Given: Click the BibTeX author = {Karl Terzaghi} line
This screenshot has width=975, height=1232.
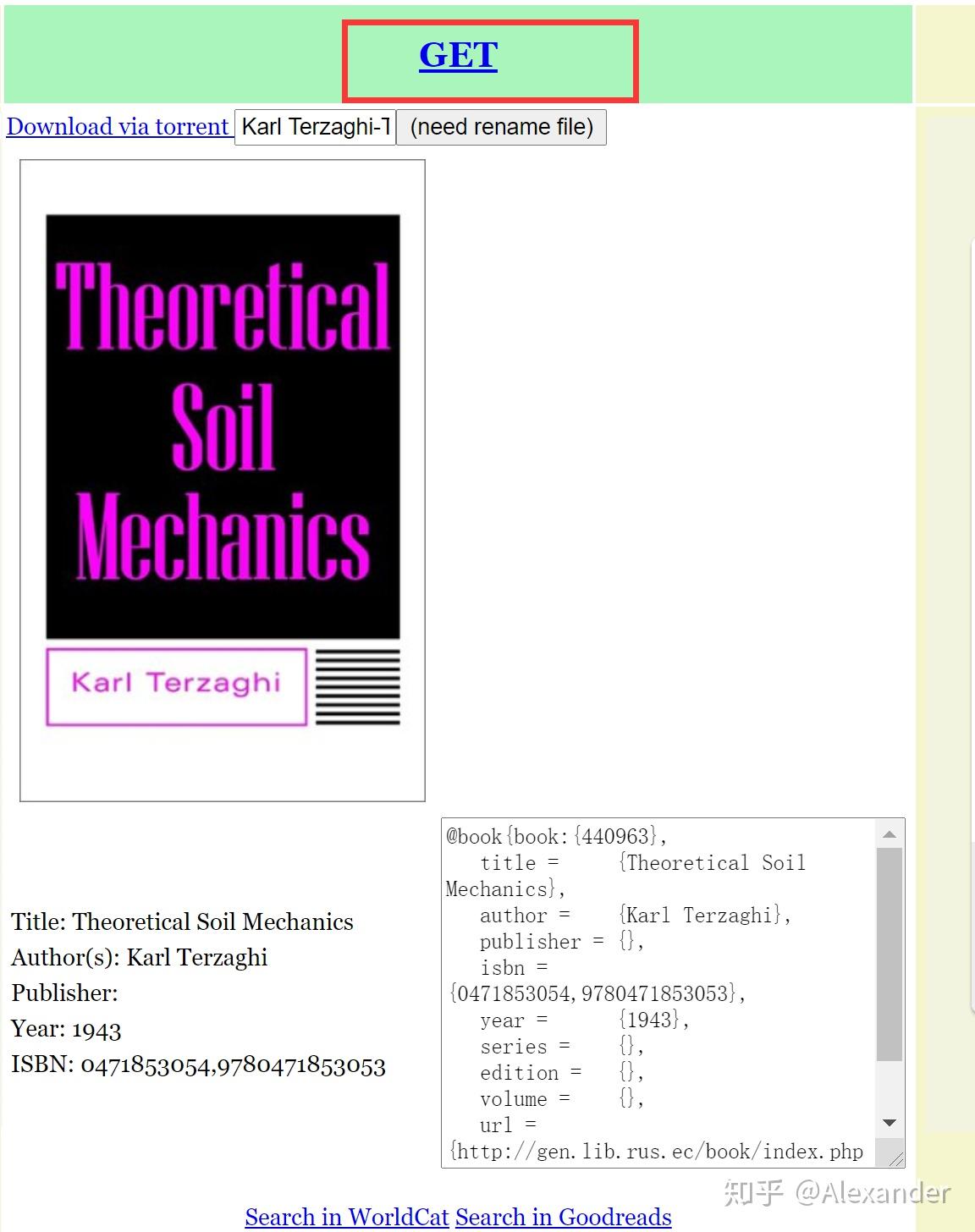Looking at the screenshot, I should [x=635, y=915].
